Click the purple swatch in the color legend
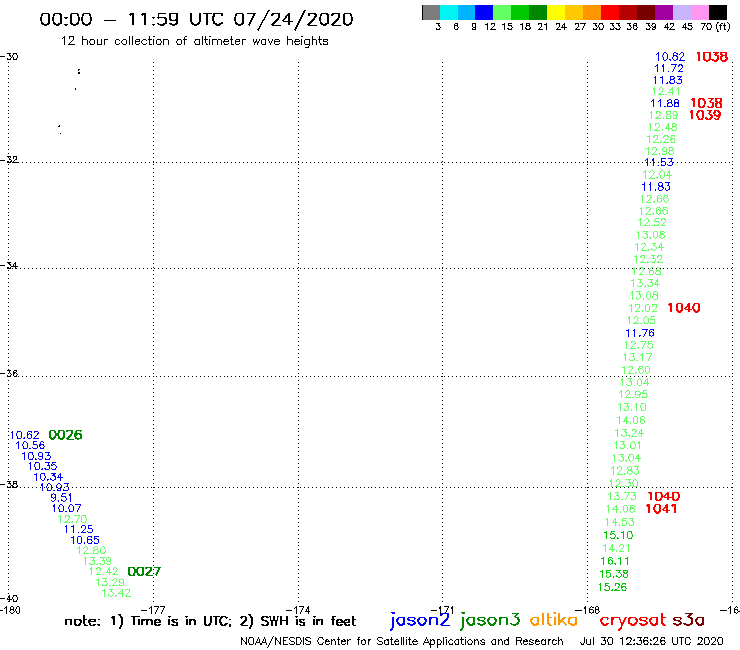740x650 pixels. [x=664, y=12]
